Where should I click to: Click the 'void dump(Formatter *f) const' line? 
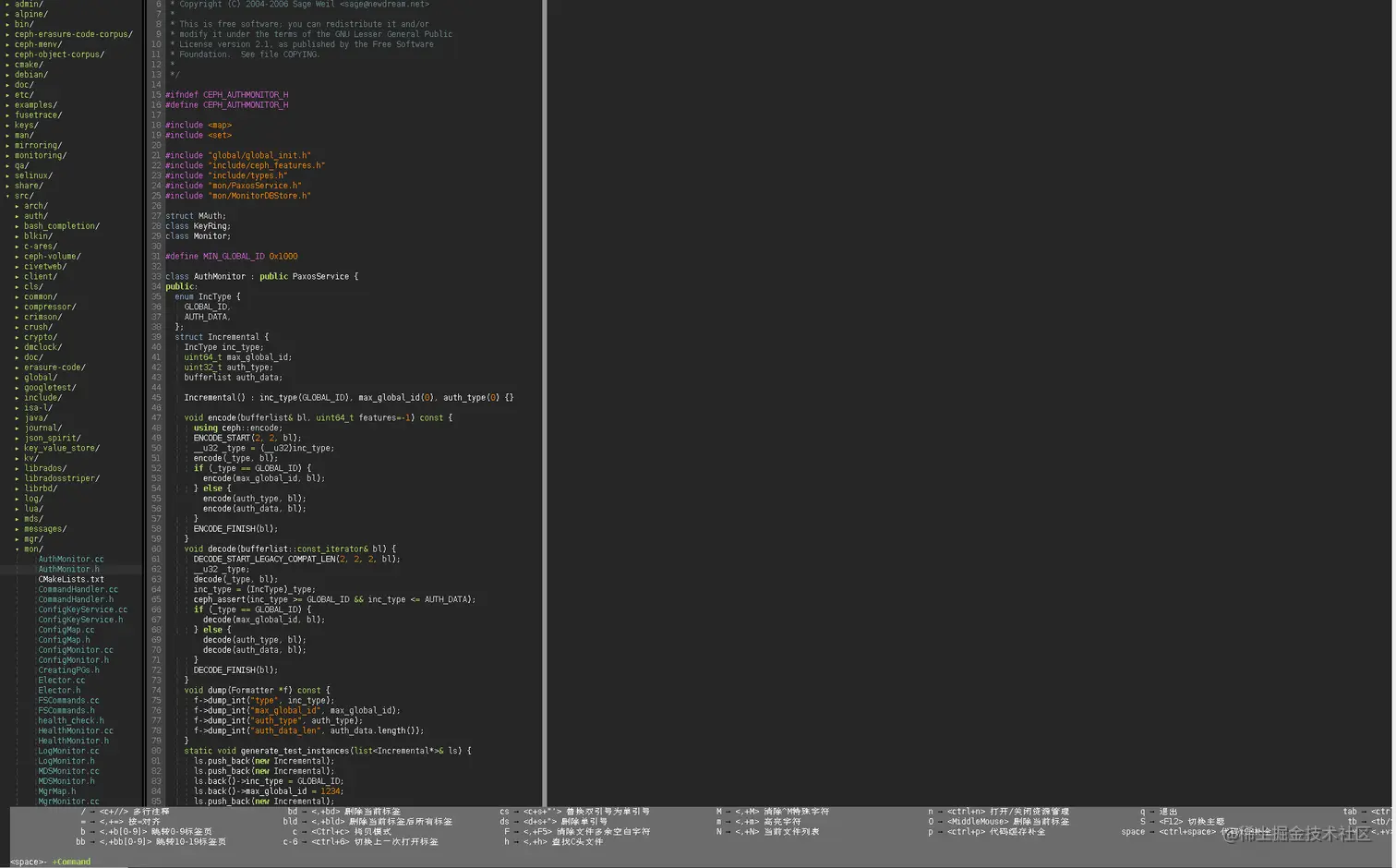(257, 691)
